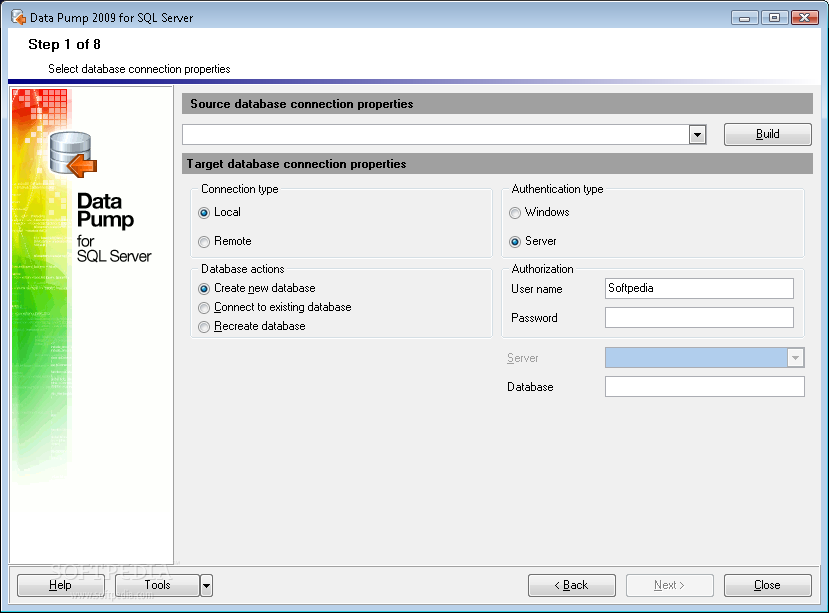Open Help
The width and height of the screenshot is (829, 613).
click(60, 585)
